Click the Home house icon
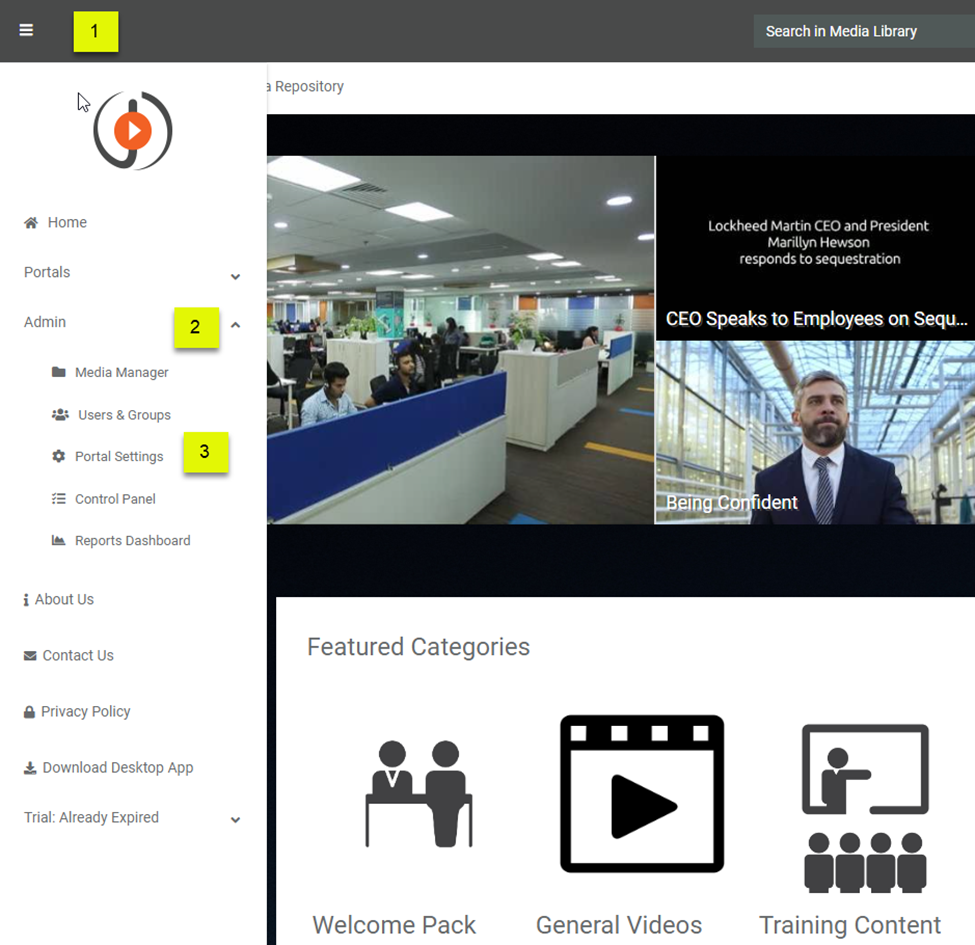This screenshot has width=975, height=945. [x=29, y=221]
